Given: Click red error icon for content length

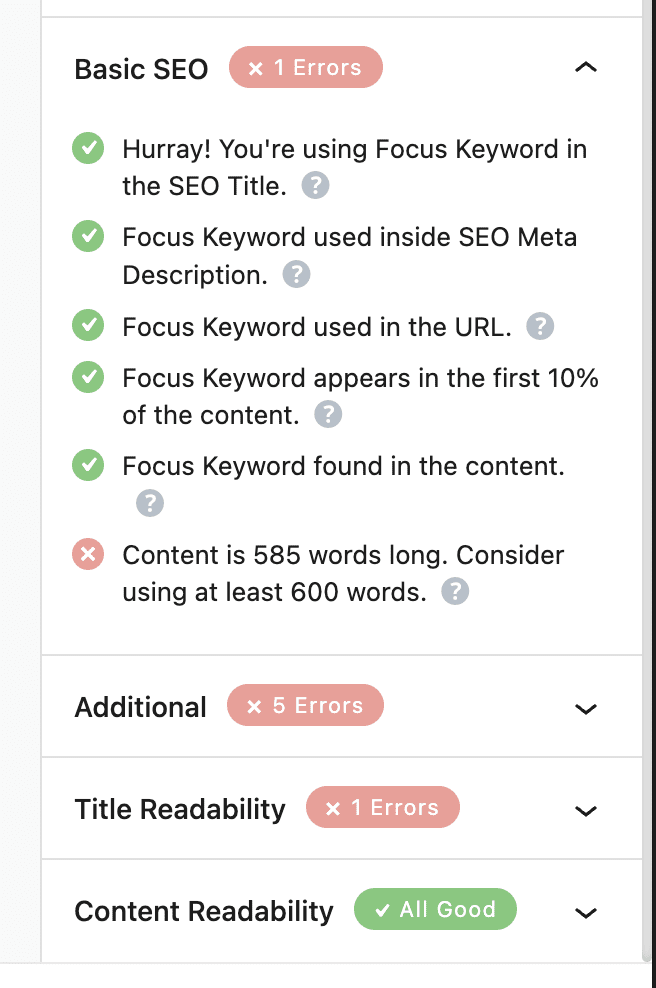Looking at the screenshot, I should point(89,554).
